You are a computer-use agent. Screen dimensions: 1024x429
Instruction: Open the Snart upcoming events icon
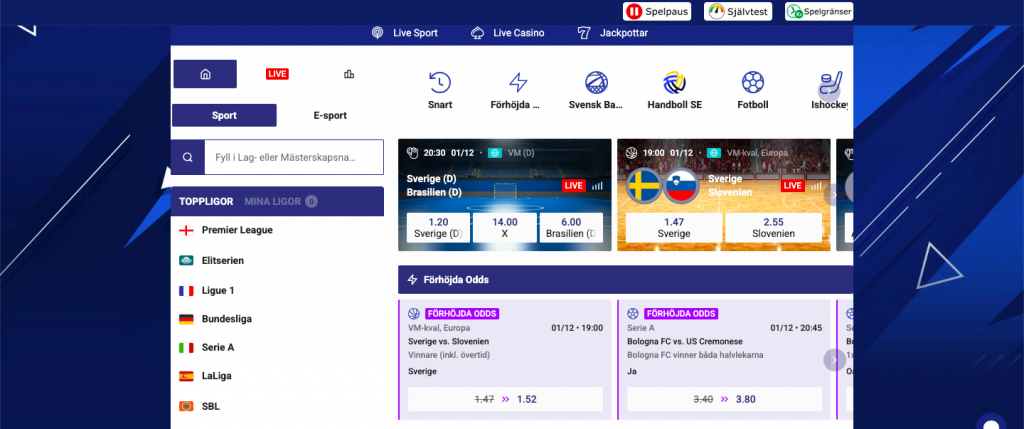(x=439, y=83)
